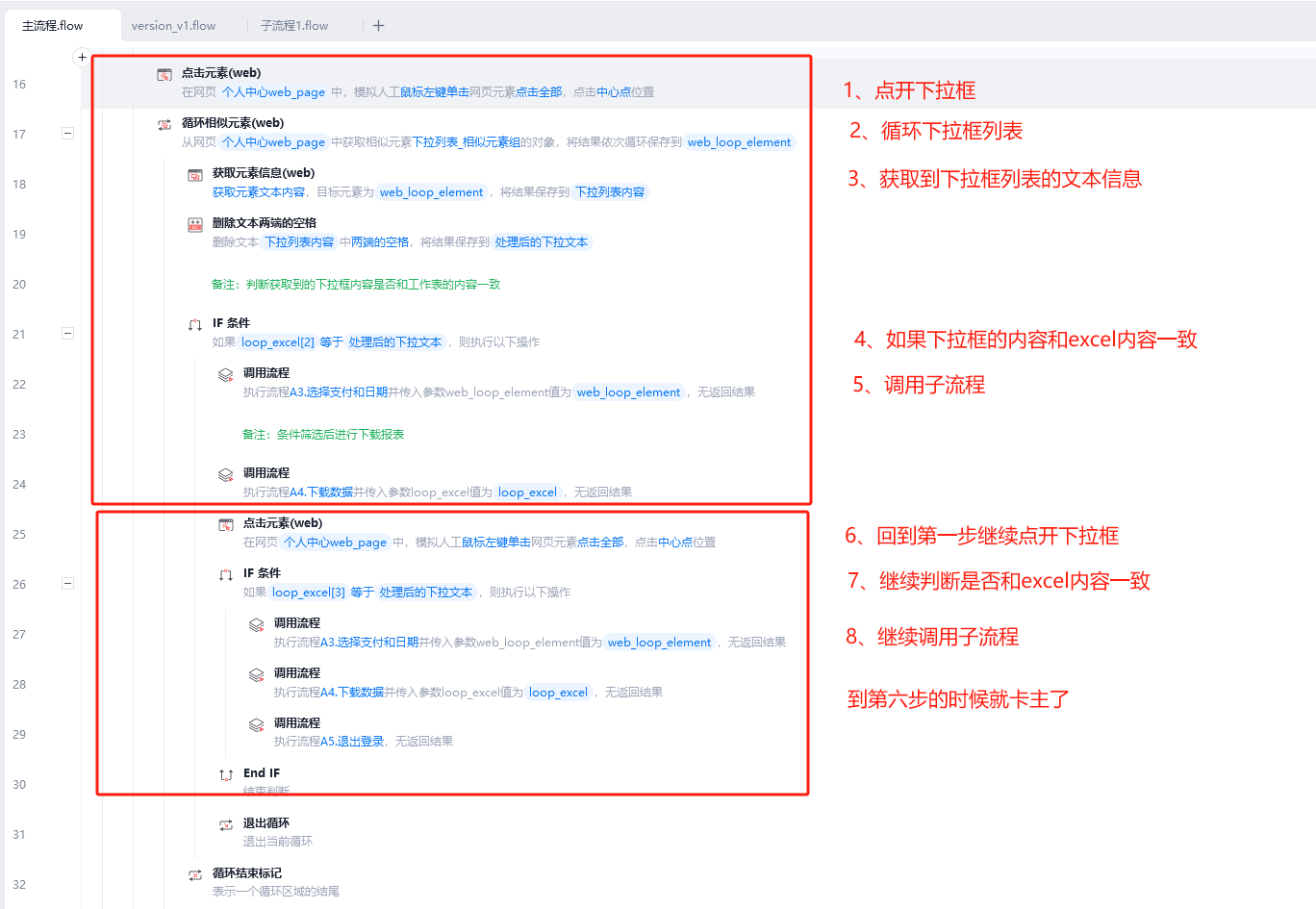Click the loop similar elements icon on line 17
The image size is (1316, 909).
pyautogui.click(x=164, y=124)
